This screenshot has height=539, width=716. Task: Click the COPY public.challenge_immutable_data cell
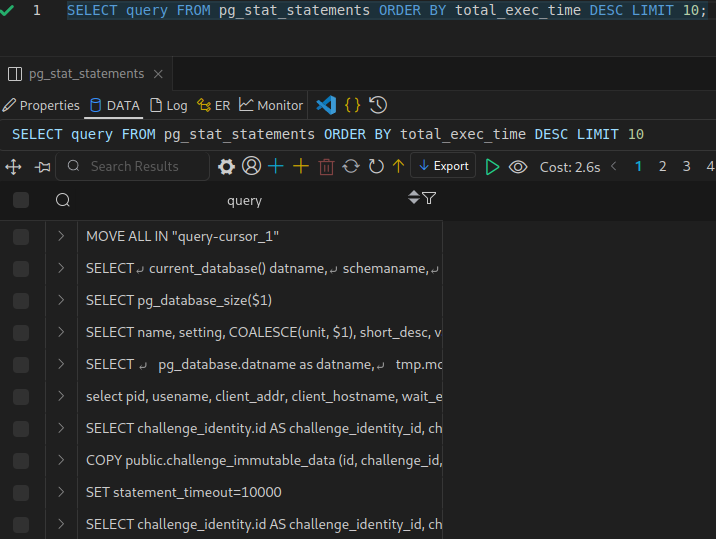pyautogui.click(x=260, y=460)
